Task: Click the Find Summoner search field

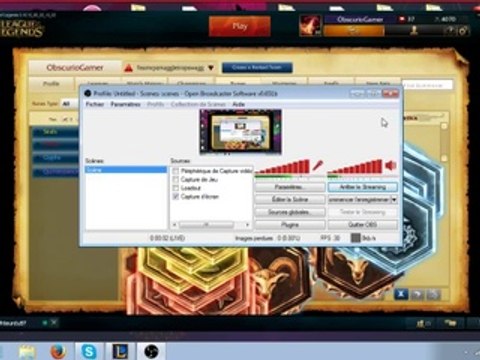Action: [428, 85]
